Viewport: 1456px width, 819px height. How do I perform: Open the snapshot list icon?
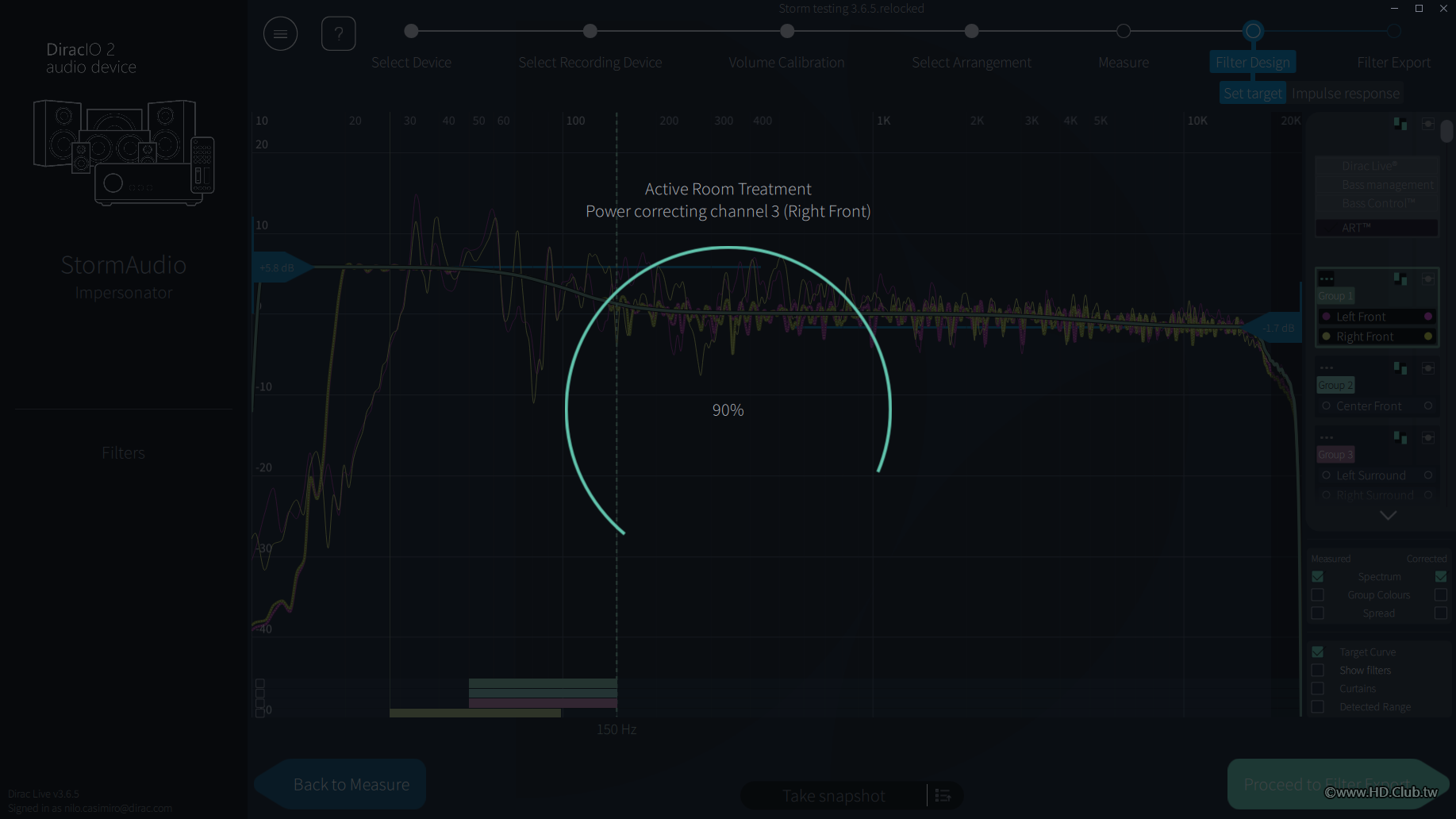[943, 795]
